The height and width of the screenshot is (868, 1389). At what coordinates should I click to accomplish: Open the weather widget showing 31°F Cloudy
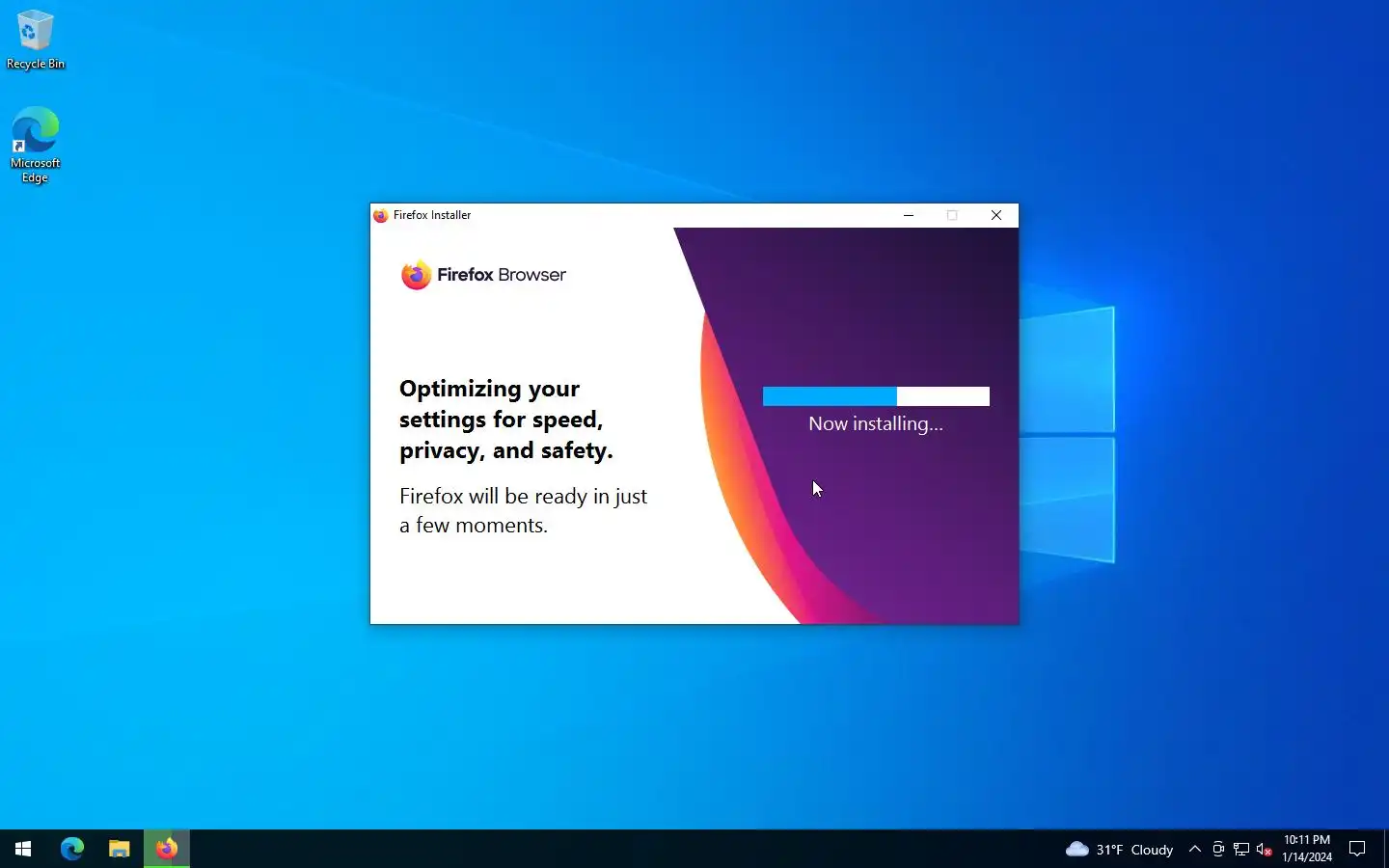point(1119,849)
